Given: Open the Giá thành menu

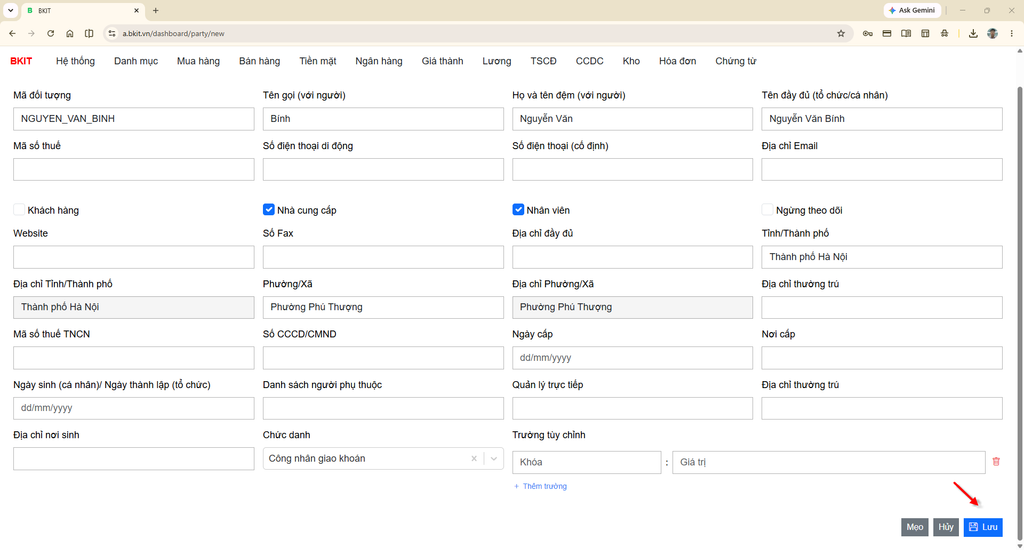Looking at the screenshot, I should coord(442,61).
